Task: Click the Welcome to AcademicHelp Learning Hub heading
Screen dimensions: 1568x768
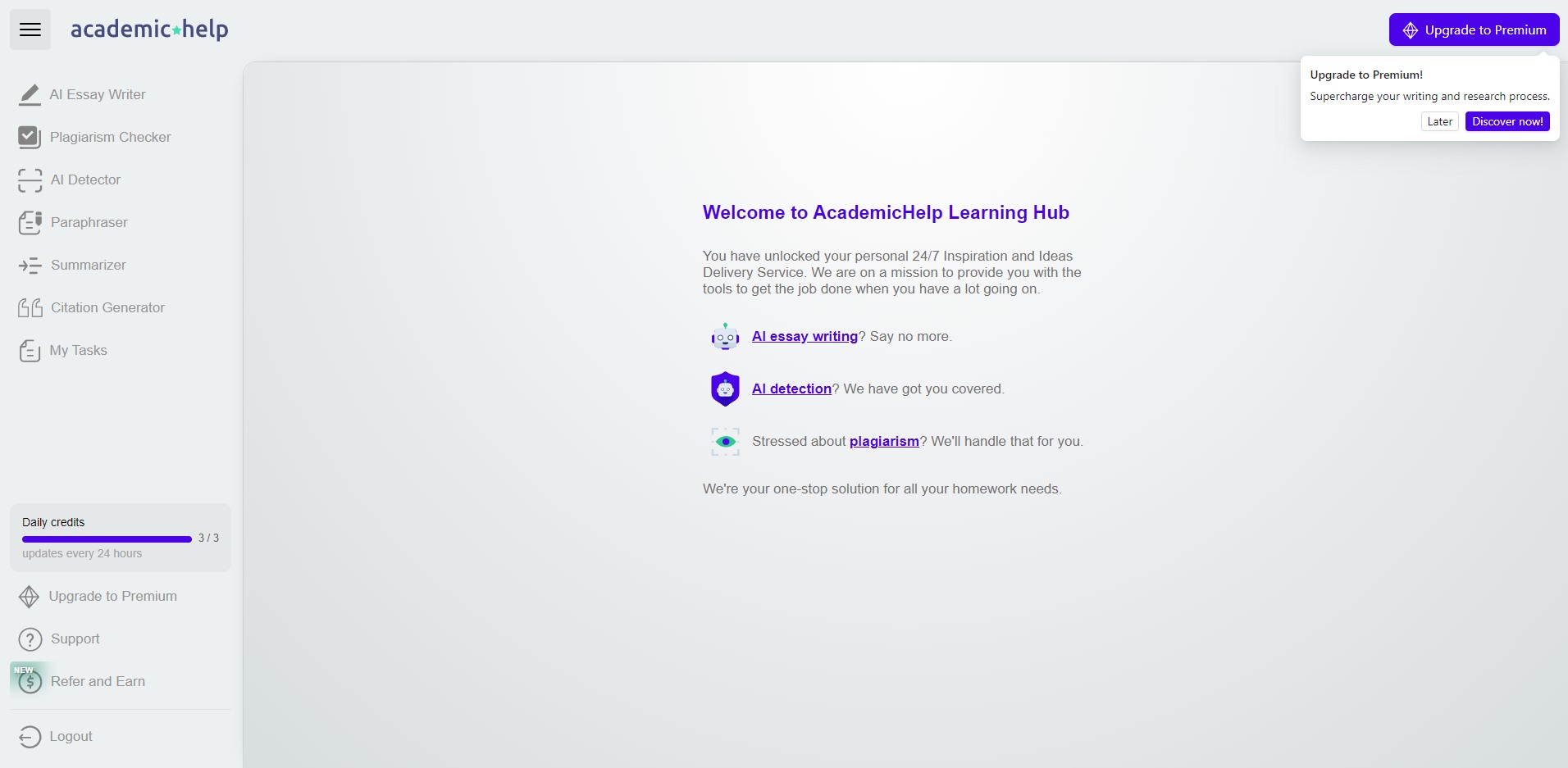Action: point(886,213)
